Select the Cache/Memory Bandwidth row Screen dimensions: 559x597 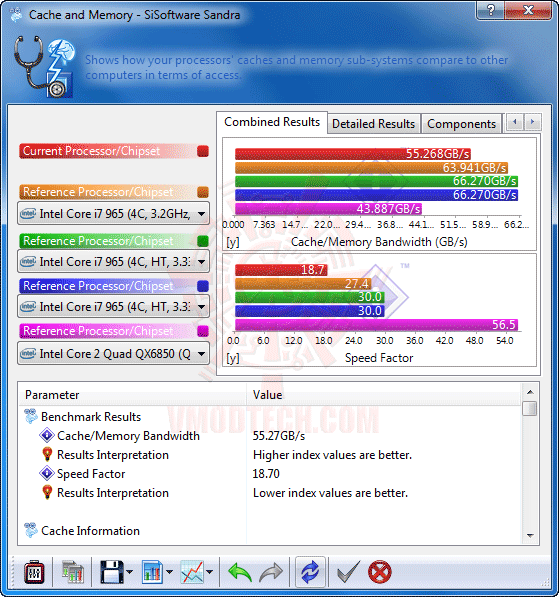click(128, 436)
